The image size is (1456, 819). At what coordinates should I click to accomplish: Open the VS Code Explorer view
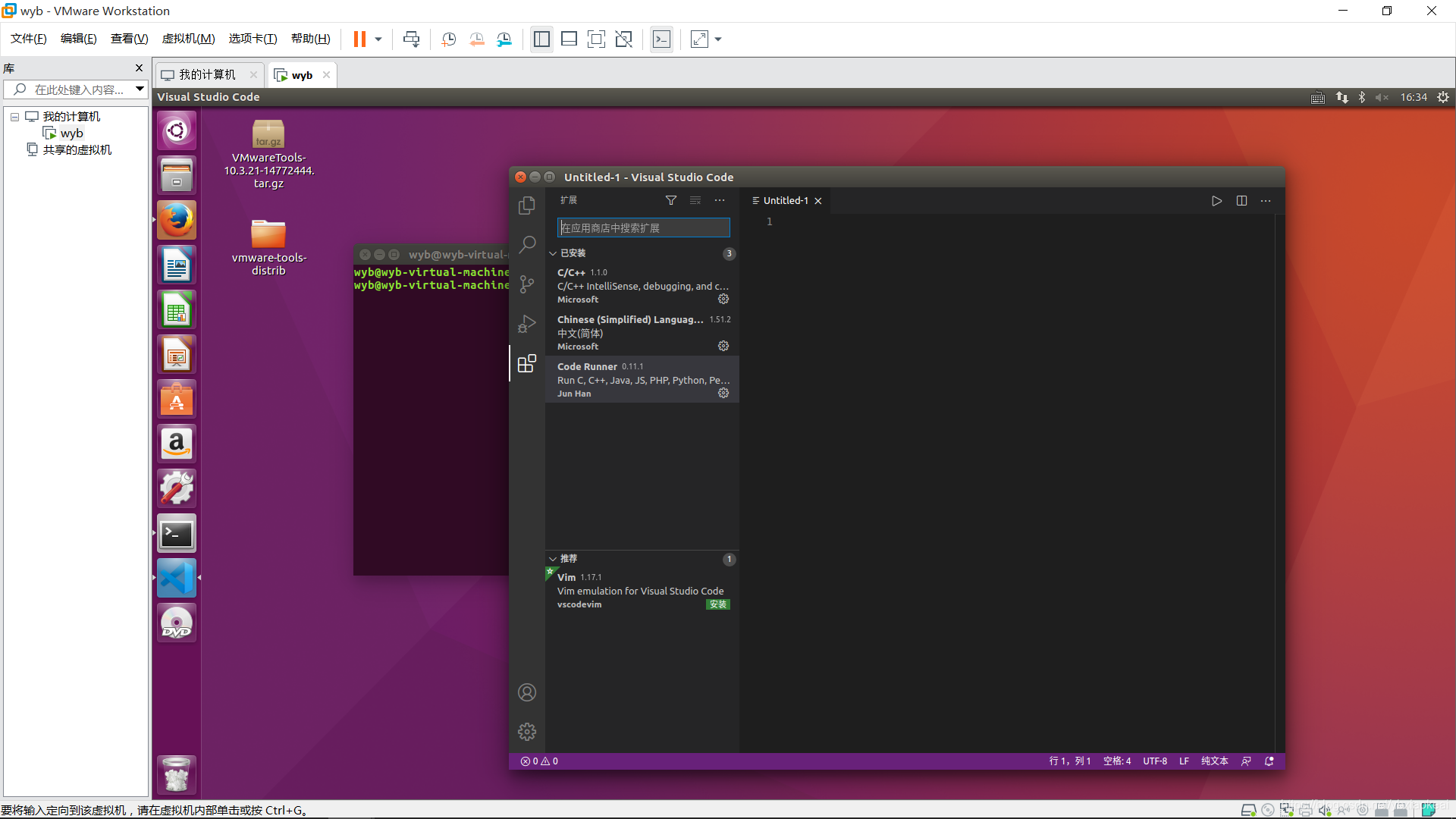[526, 206]
